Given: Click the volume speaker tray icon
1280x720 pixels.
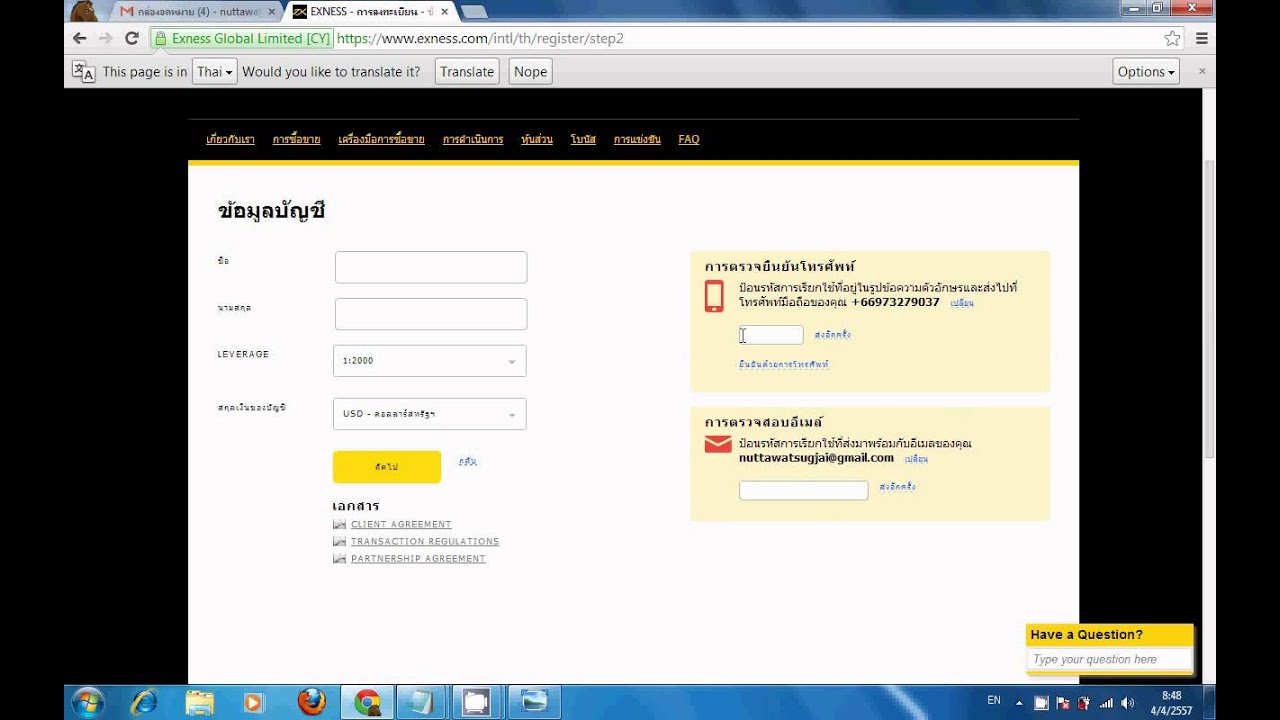Looking at the screenshot, I should pos(1129,703).
